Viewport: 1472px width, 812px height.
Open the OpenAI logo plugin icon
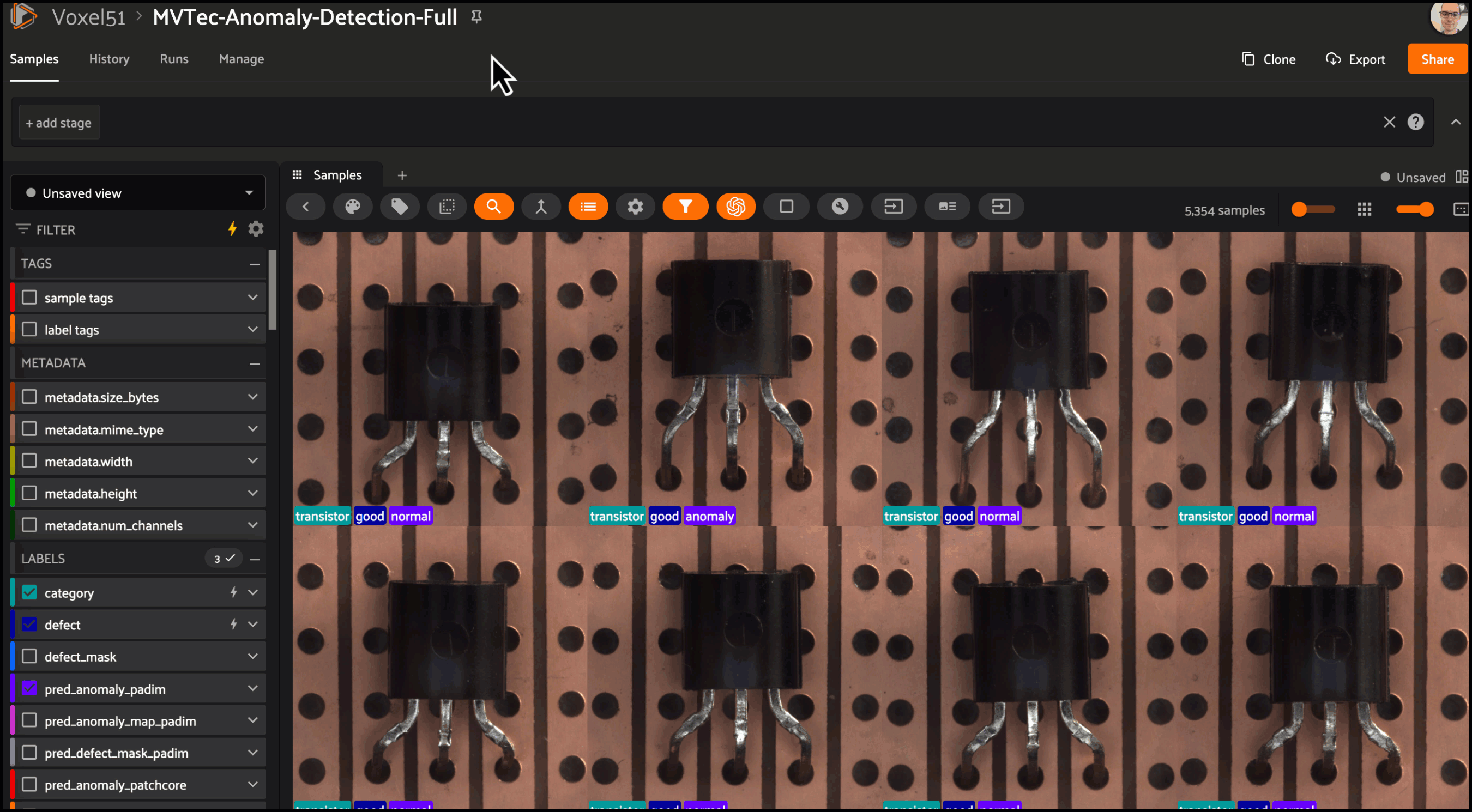(735, 207)
